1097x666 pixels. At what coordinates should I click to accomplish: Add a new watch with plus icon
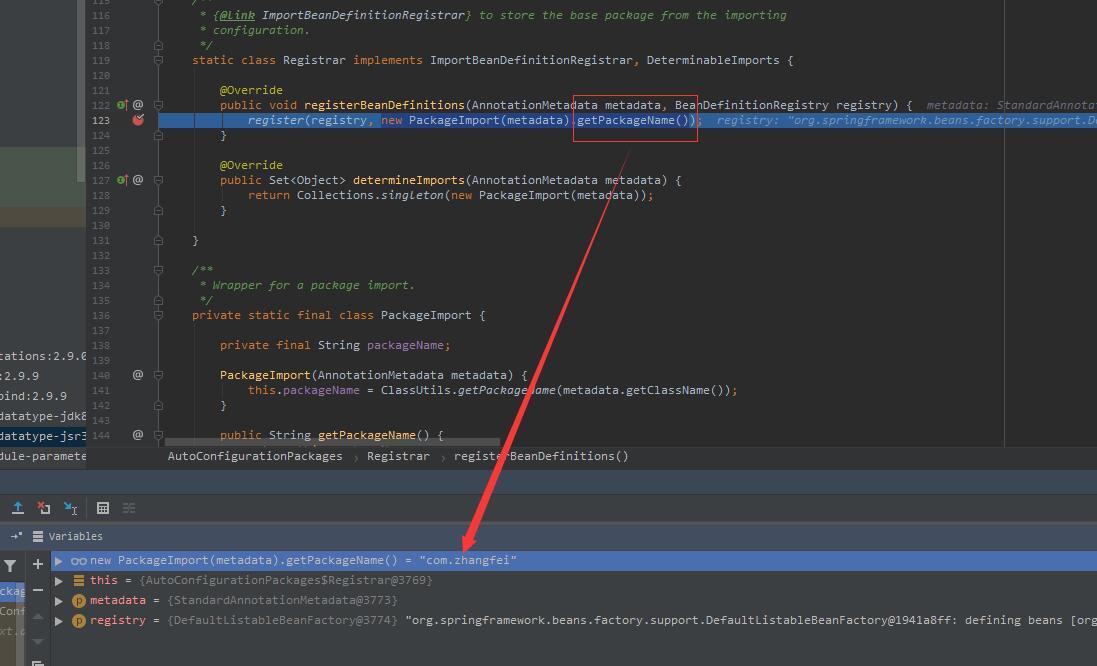tap(38, 563)
